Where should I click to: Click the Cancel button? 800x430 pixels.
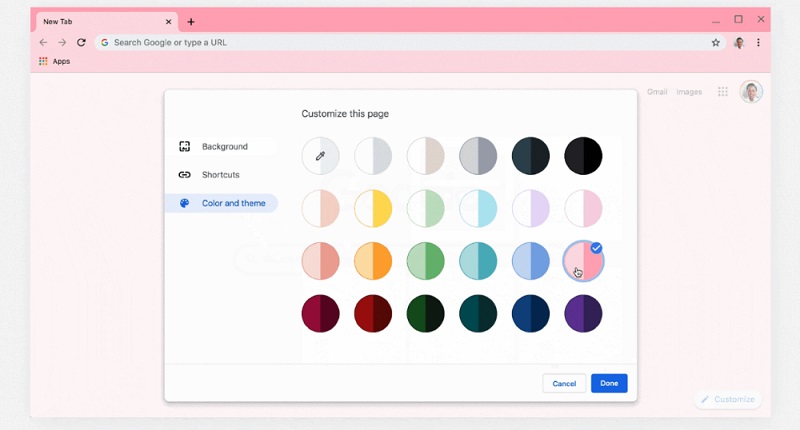564,384
